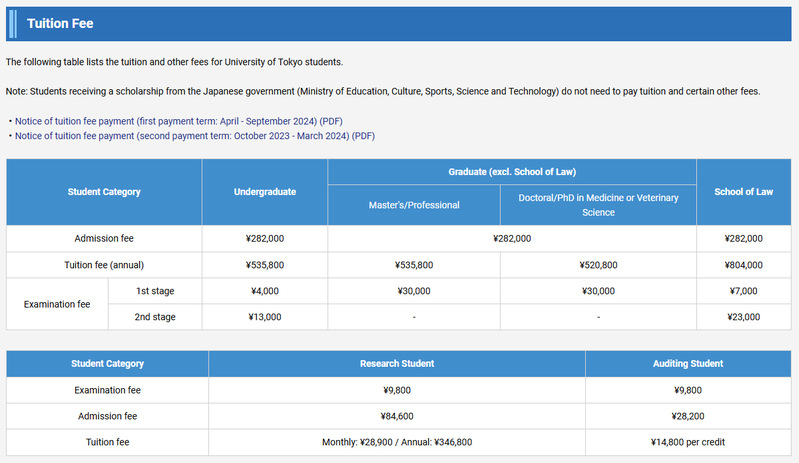
Task: Click the note about Japanese government scholarship
Action: coord(383,92)
